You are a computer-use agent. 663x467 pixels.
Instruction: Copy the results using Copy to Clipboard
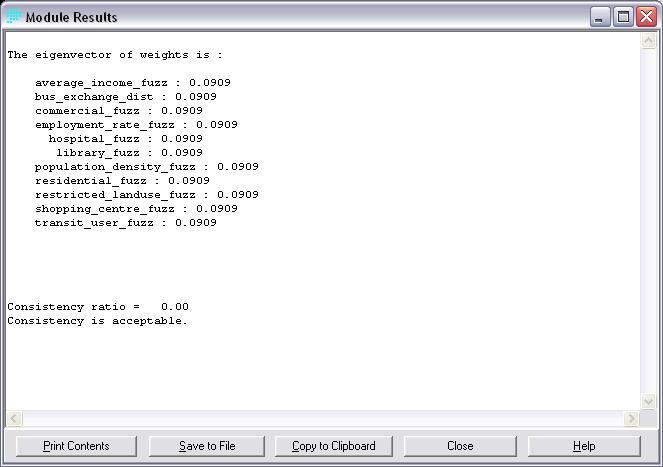pos(333,446)
